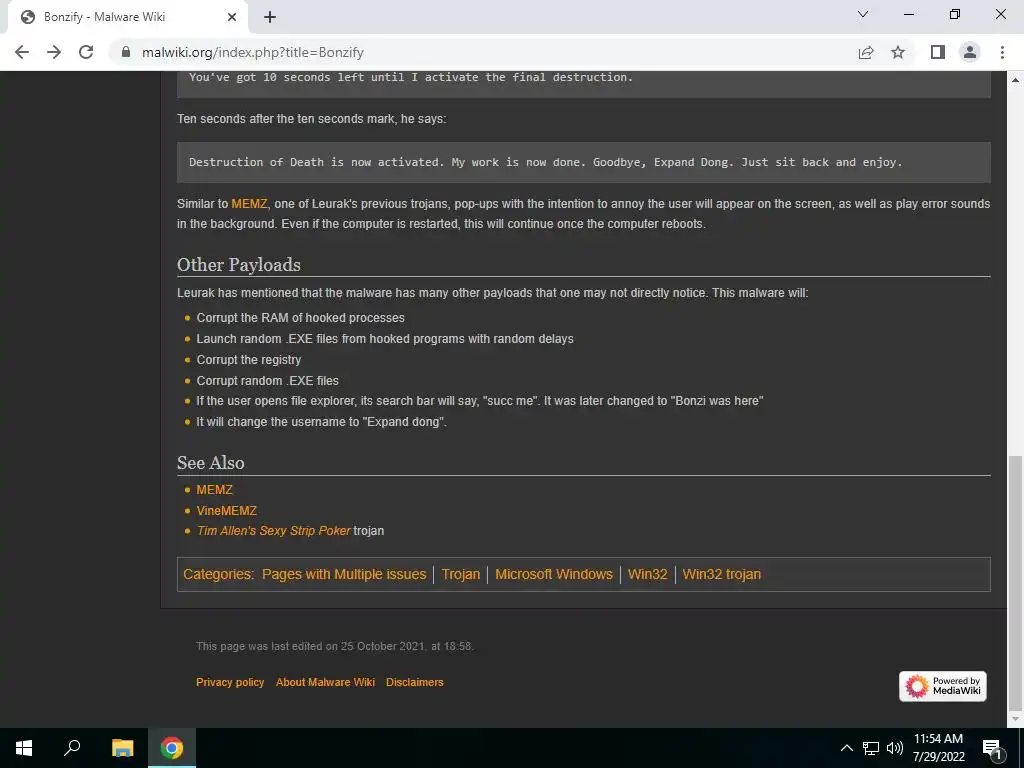Bookmark this page with the star
Screen dimensions: 1024x768
898,52
